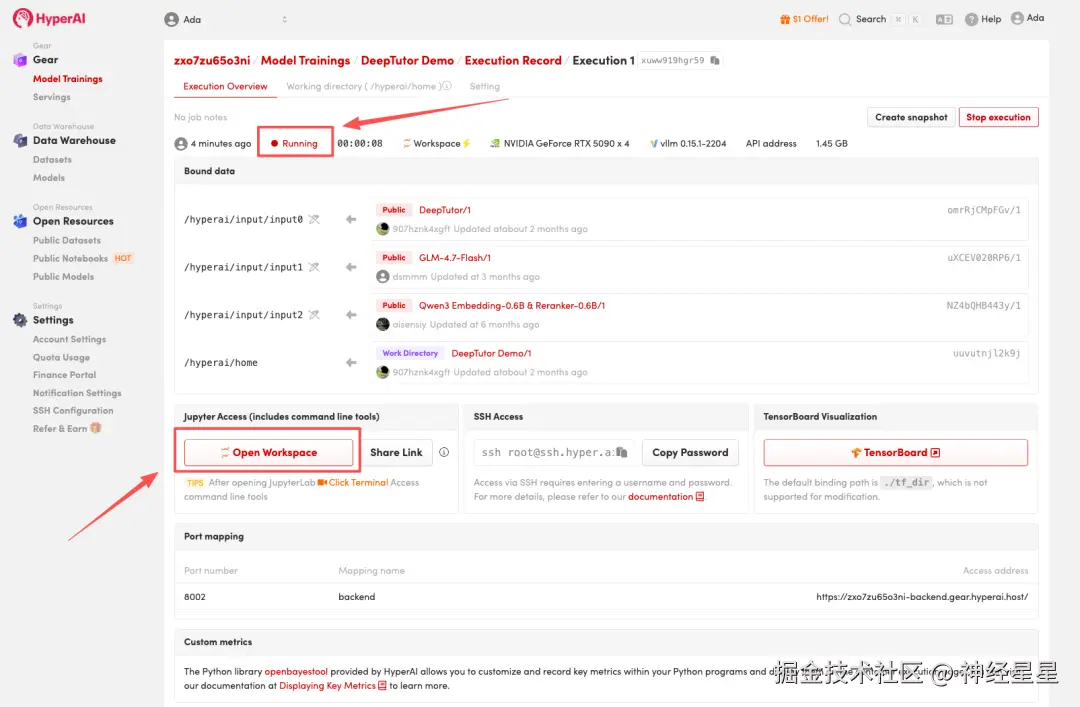
Task: Open the DeepTutor/1 dataset link
Action: coord(445,209)
